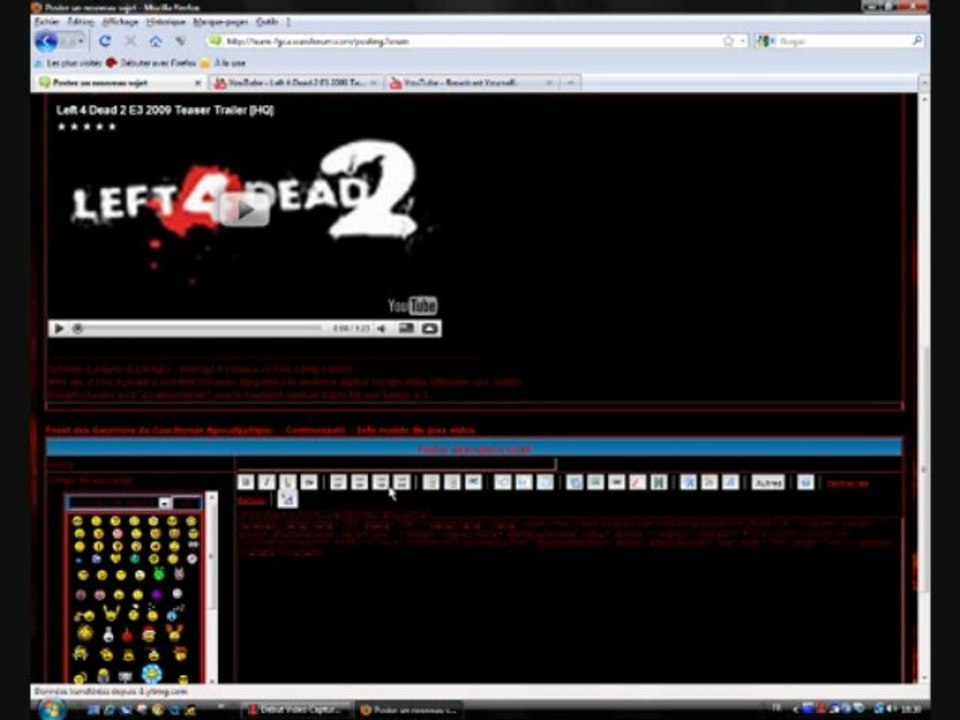960x720 pixels.
Task: Open the À la une bookmark feed
Action: pos(223,63)
